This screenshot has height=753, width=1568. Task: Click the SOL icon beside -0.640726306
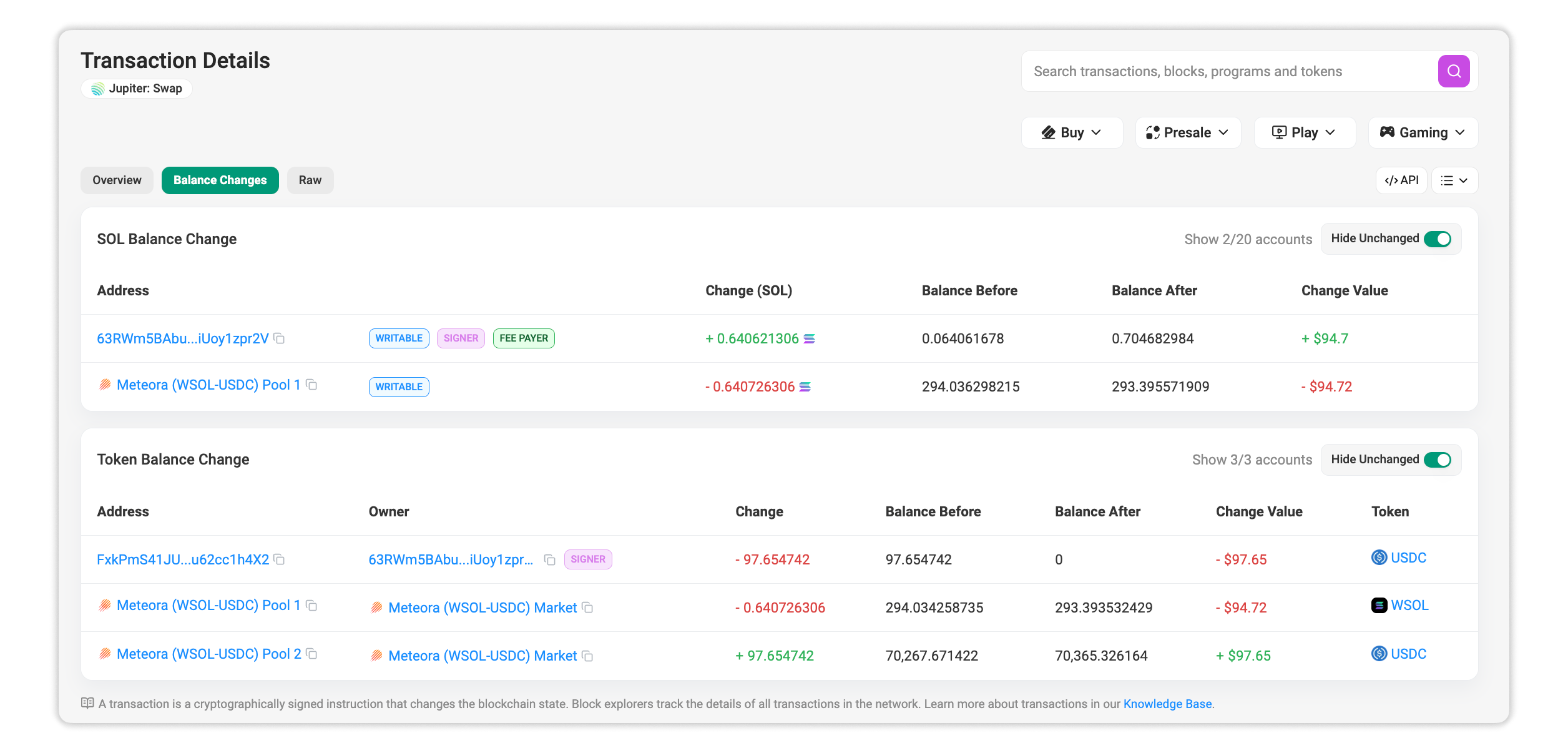805,387
